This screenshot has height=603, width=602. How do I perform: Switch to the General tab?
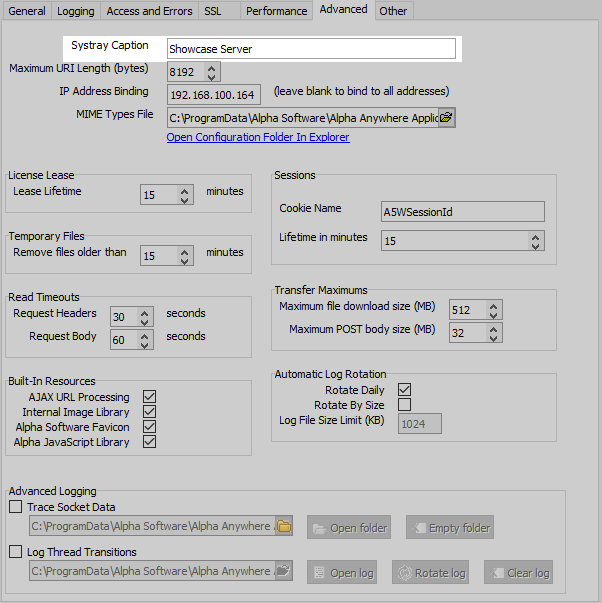[27, 11]
